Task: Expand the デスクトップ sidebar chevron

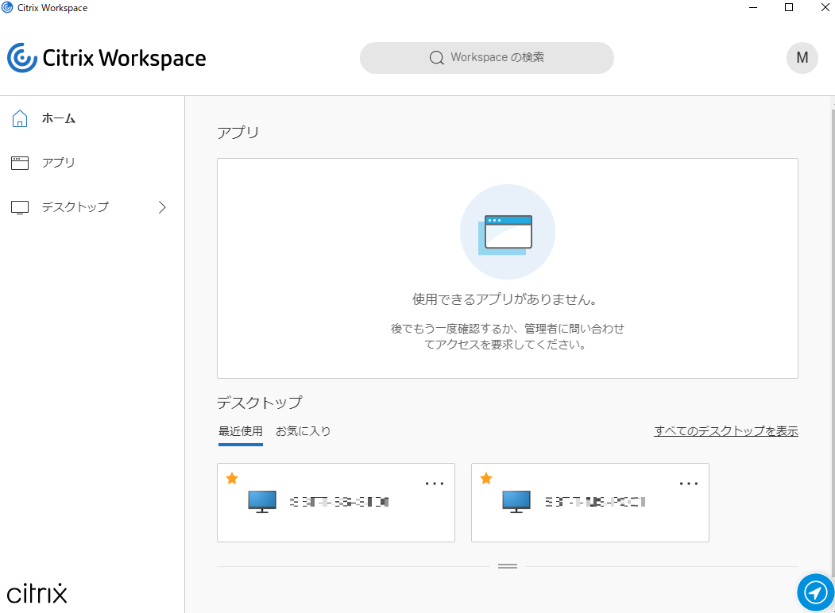Action: coord(162,207)
